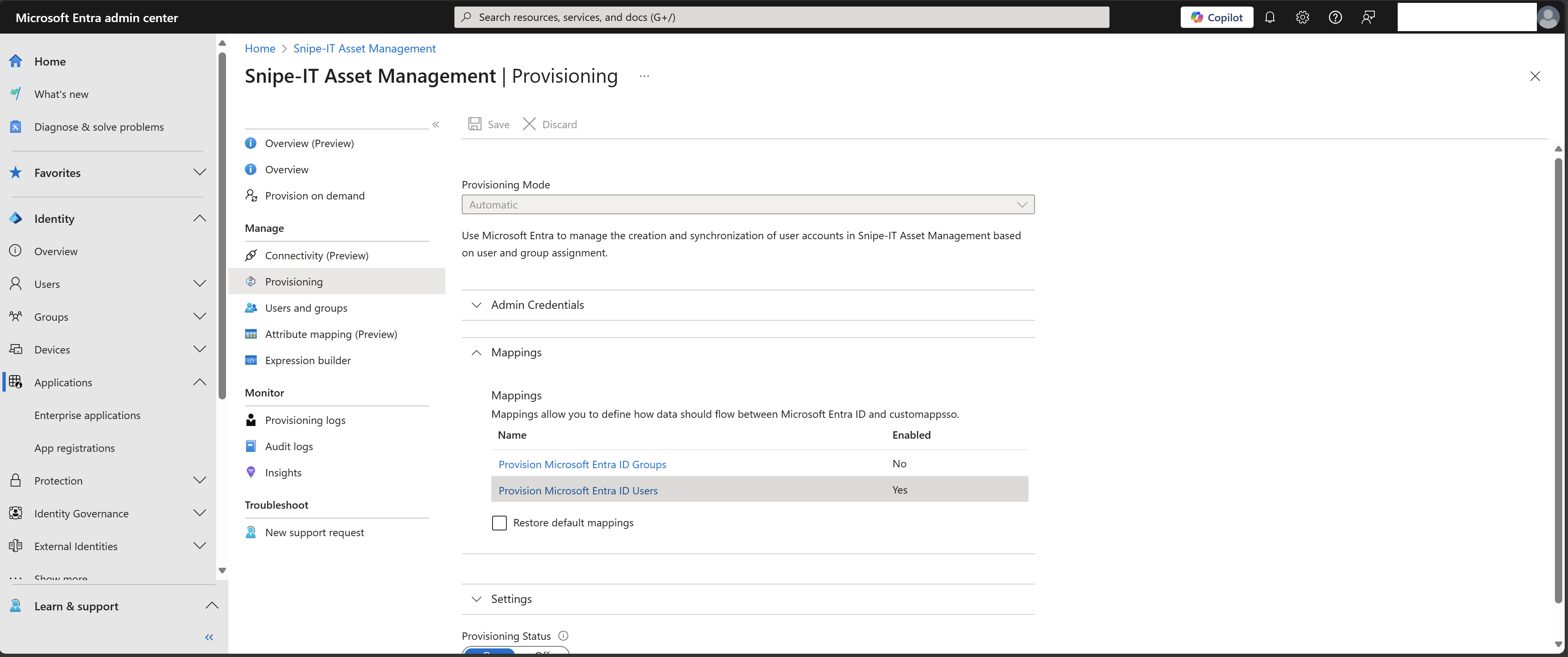
Task: Expand the Settings section
Action: 748,598
